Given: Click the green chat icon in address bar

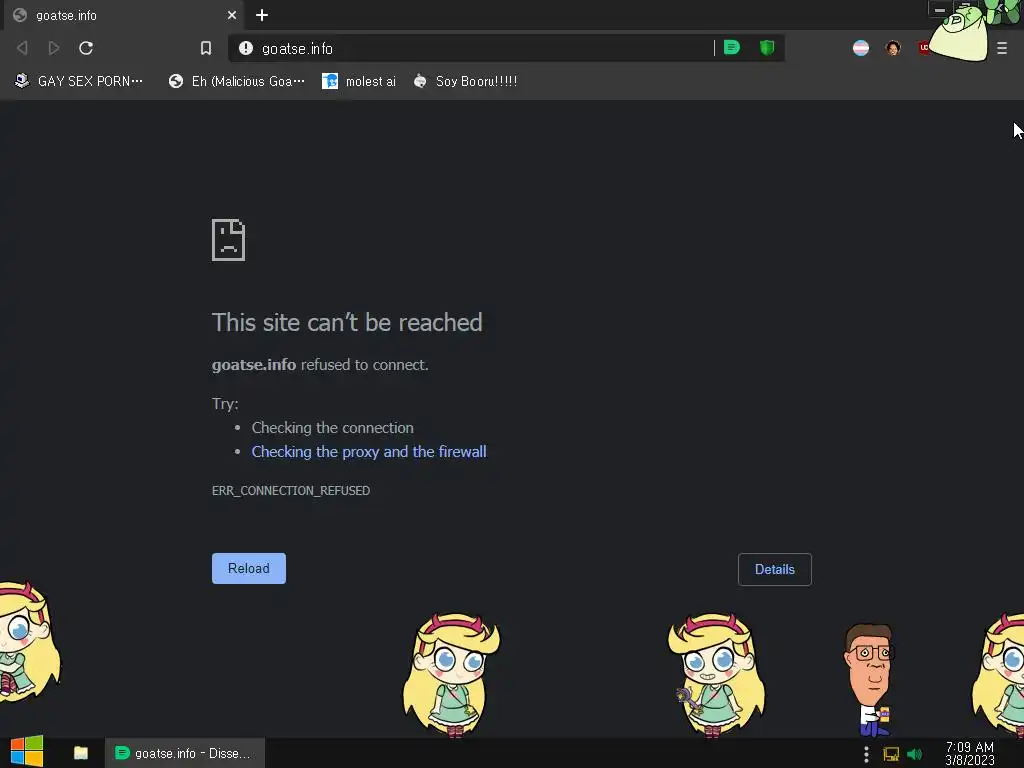Looking at the screenshot, I should [x=732, y=47].
